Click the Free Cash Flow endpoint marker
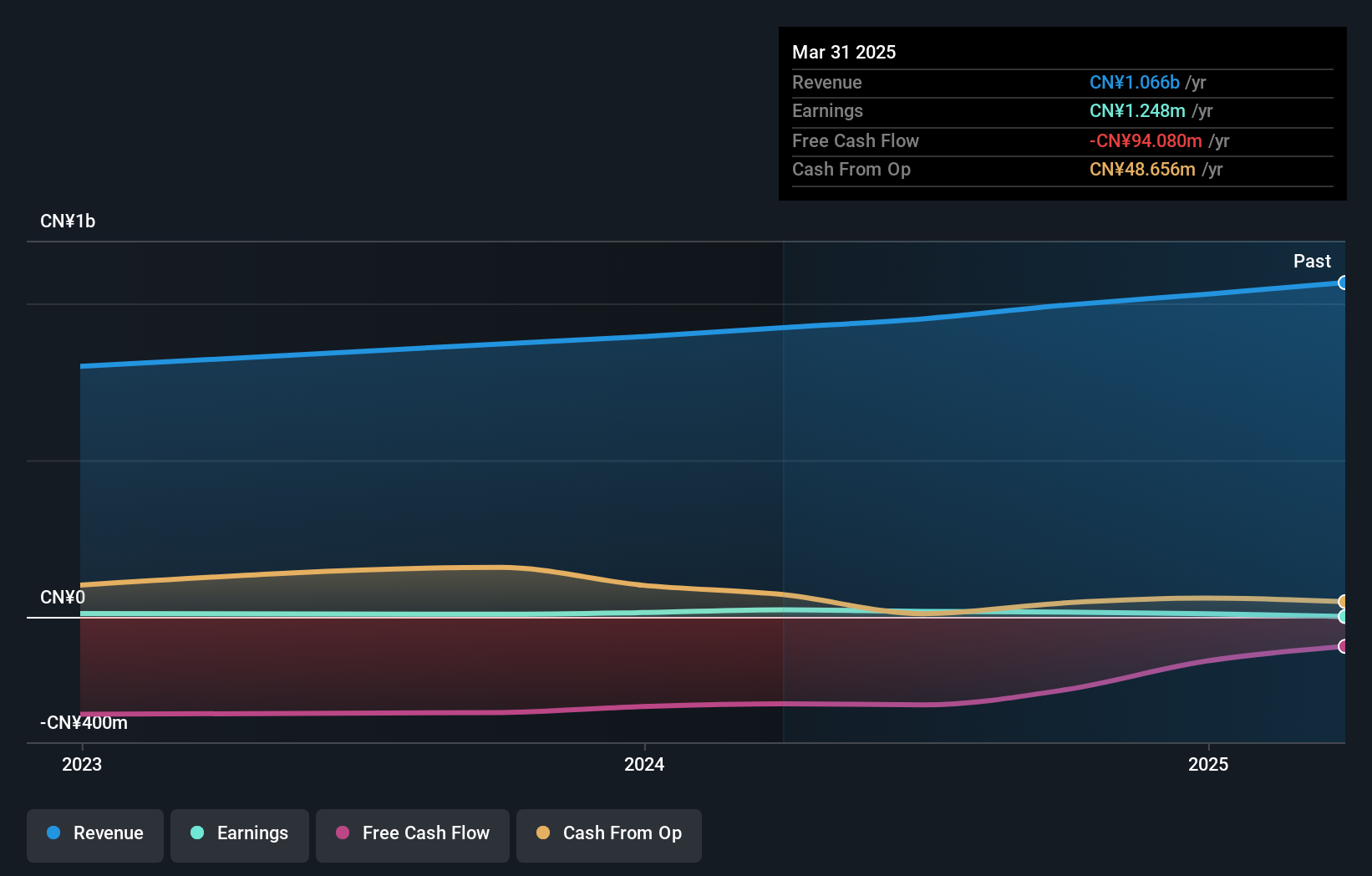Image resolution: width=1372 pixels, height=876 pixels. click(x=1343, y=646)
